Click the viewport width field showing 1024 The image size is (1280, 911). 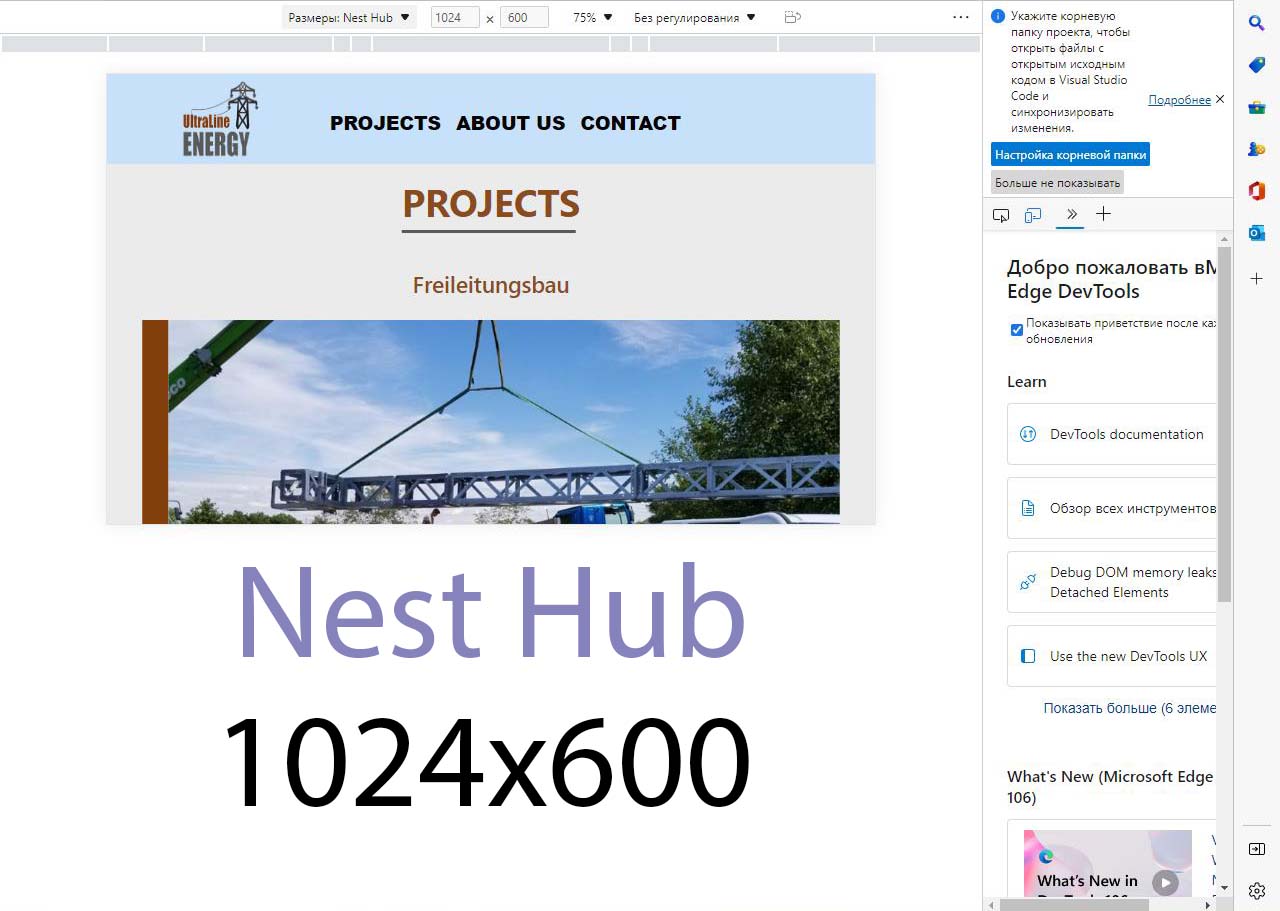pyautogui.click(x=455, y=17)
